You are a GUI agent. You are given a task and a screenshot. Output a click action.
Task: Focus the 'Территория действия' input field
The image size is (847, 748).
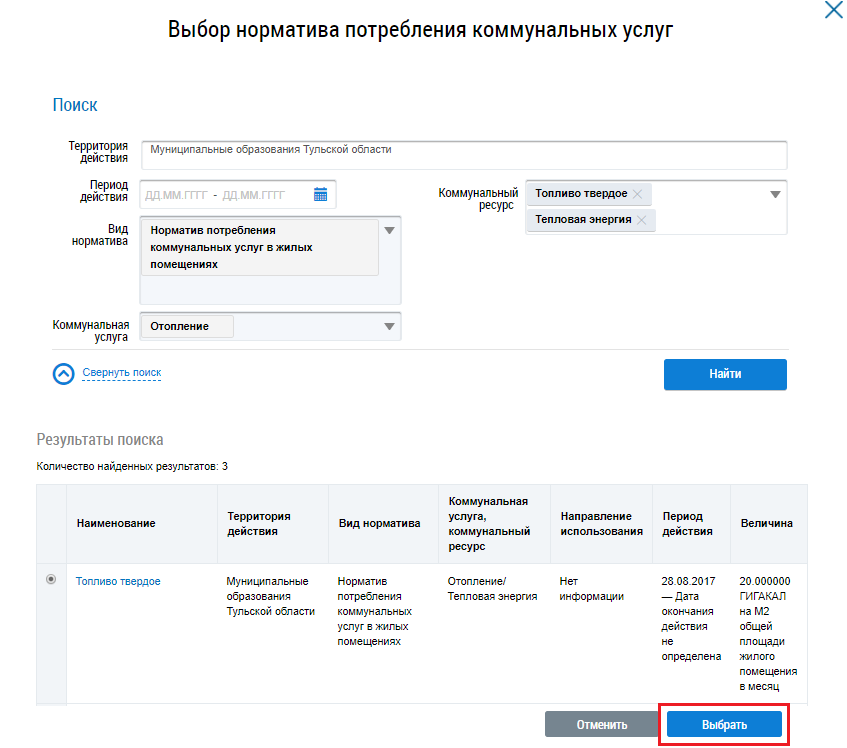(x=464, y=155)
